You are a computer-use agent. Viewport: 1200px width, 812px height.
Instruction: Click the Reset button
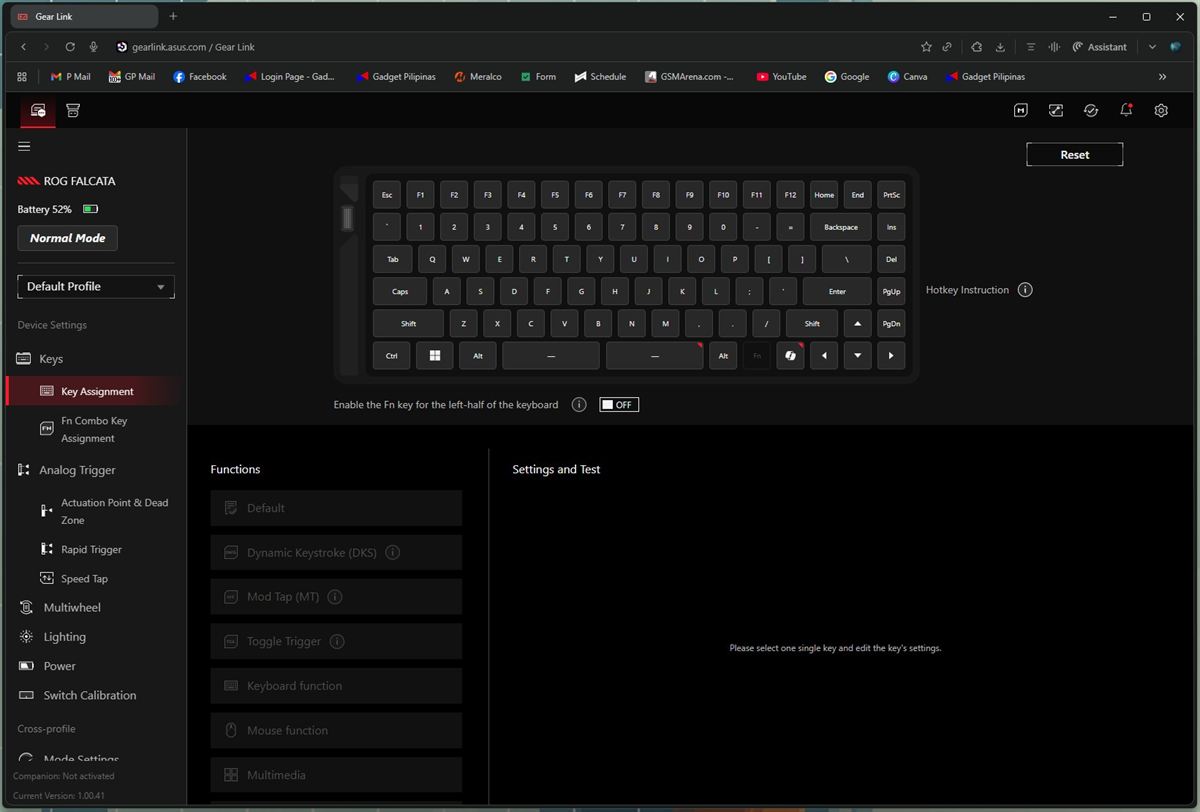tap(1074, 155)
